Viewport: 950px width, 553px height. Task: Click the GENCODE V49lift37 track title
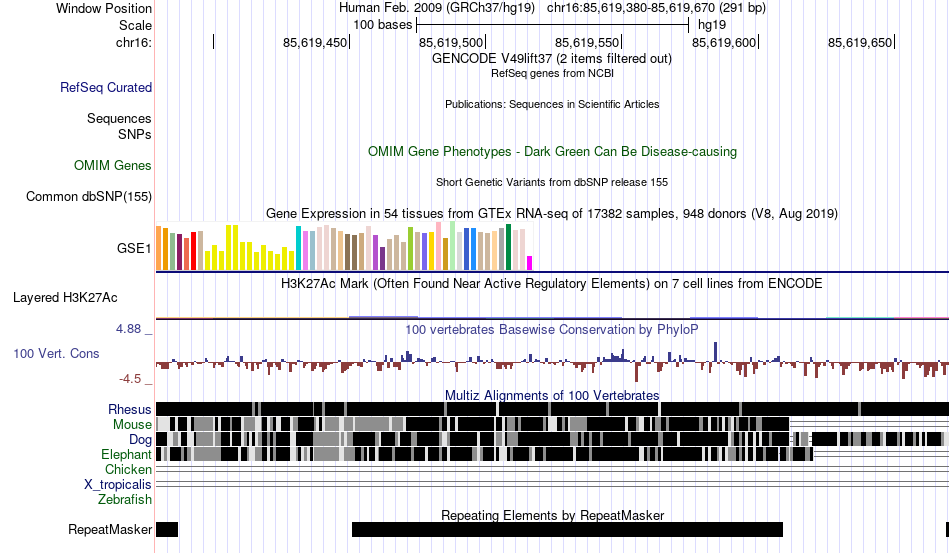[551, 59]
